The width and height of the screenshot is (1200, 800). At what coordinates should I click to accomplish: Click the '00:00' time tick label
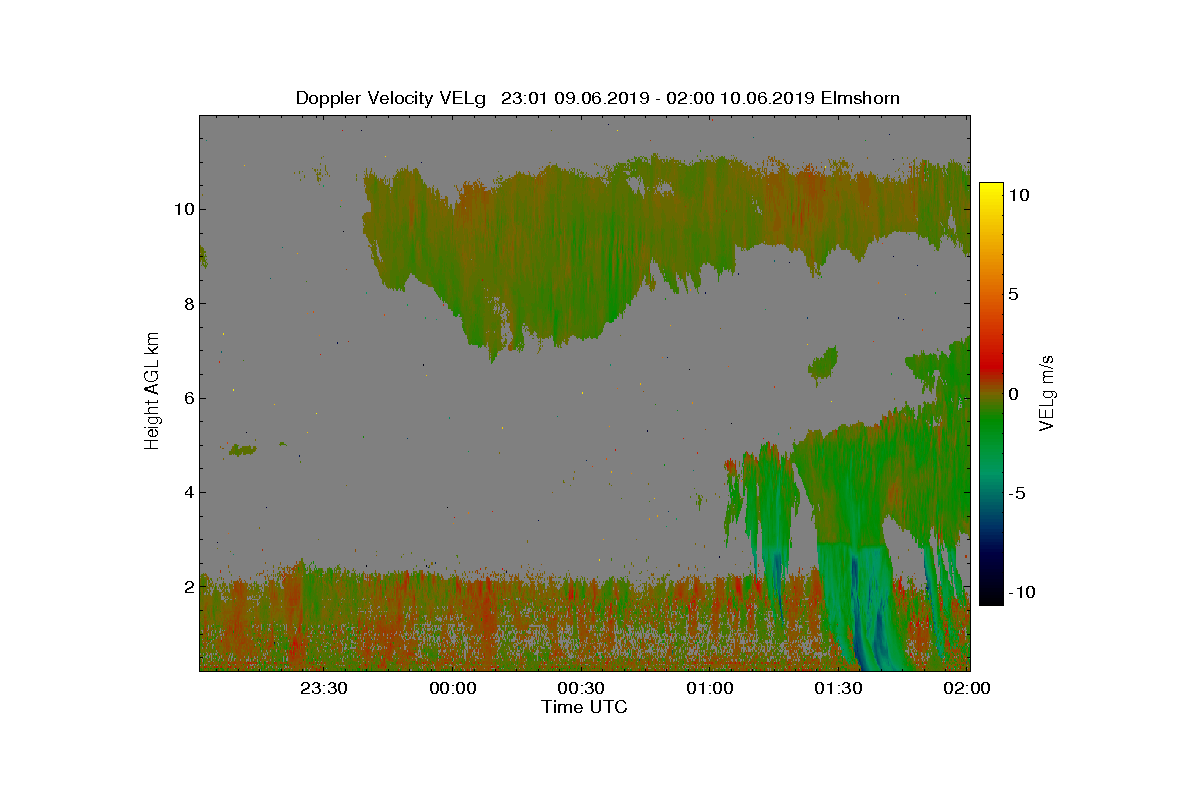452,688
